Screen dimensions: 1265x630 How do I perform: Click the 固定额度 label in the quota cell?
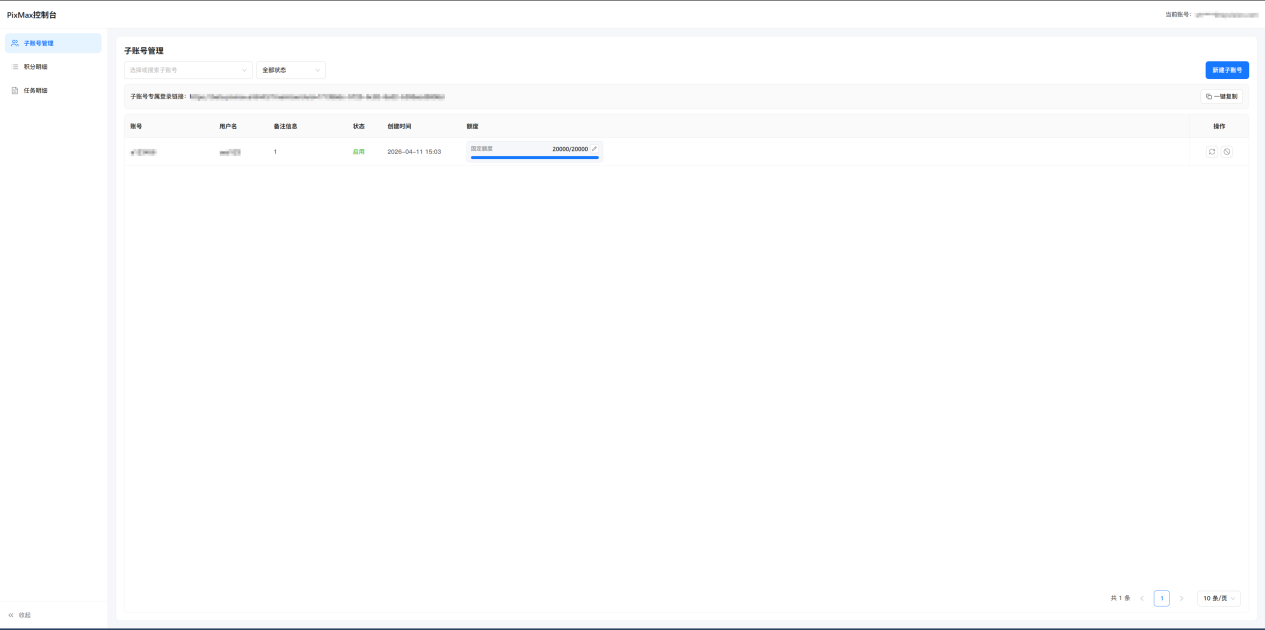(482, 149)
